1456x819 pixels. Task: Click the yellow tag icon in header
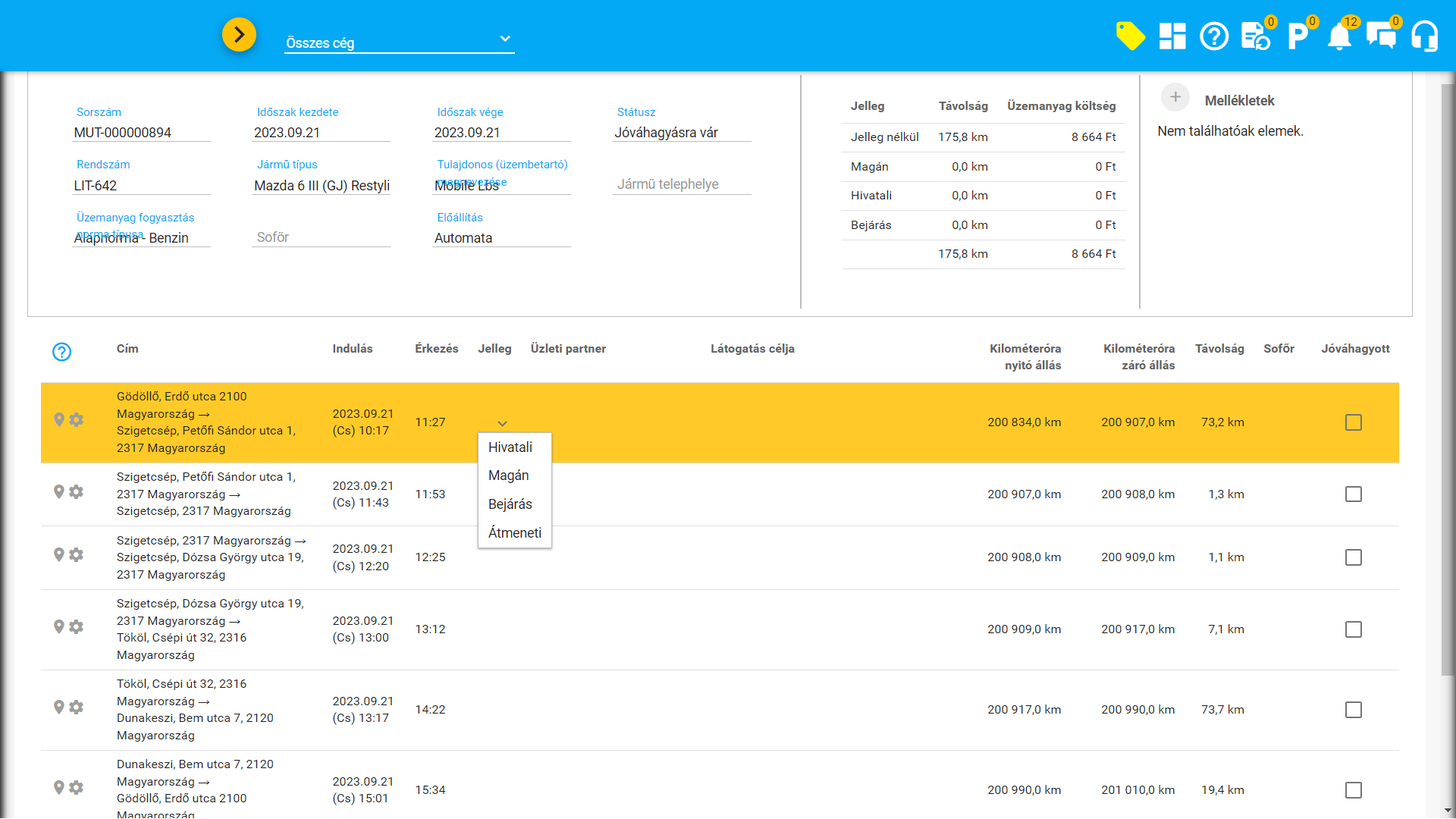1130,36
